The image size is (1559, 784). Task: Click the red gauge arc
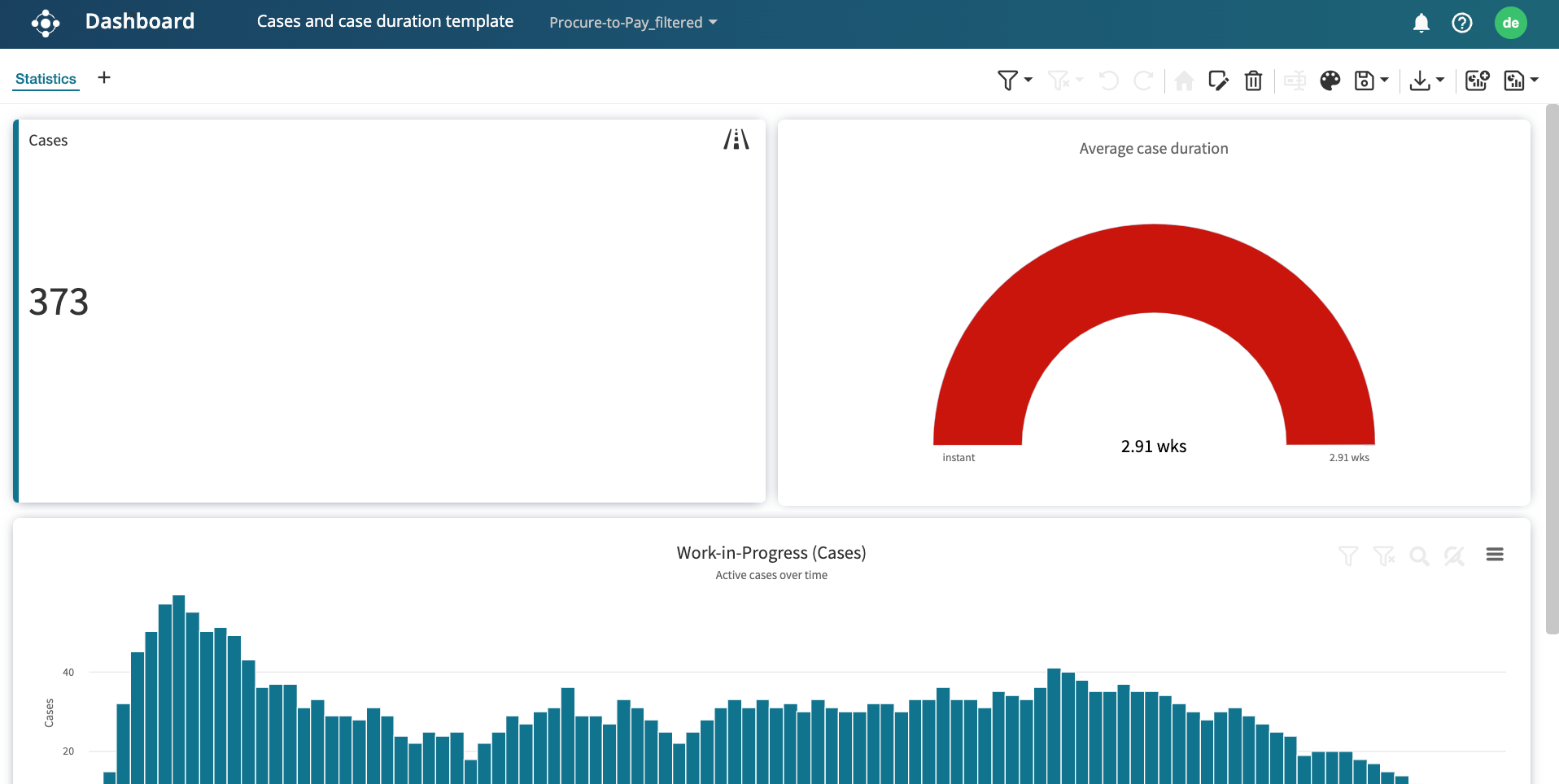(1154, 268)
